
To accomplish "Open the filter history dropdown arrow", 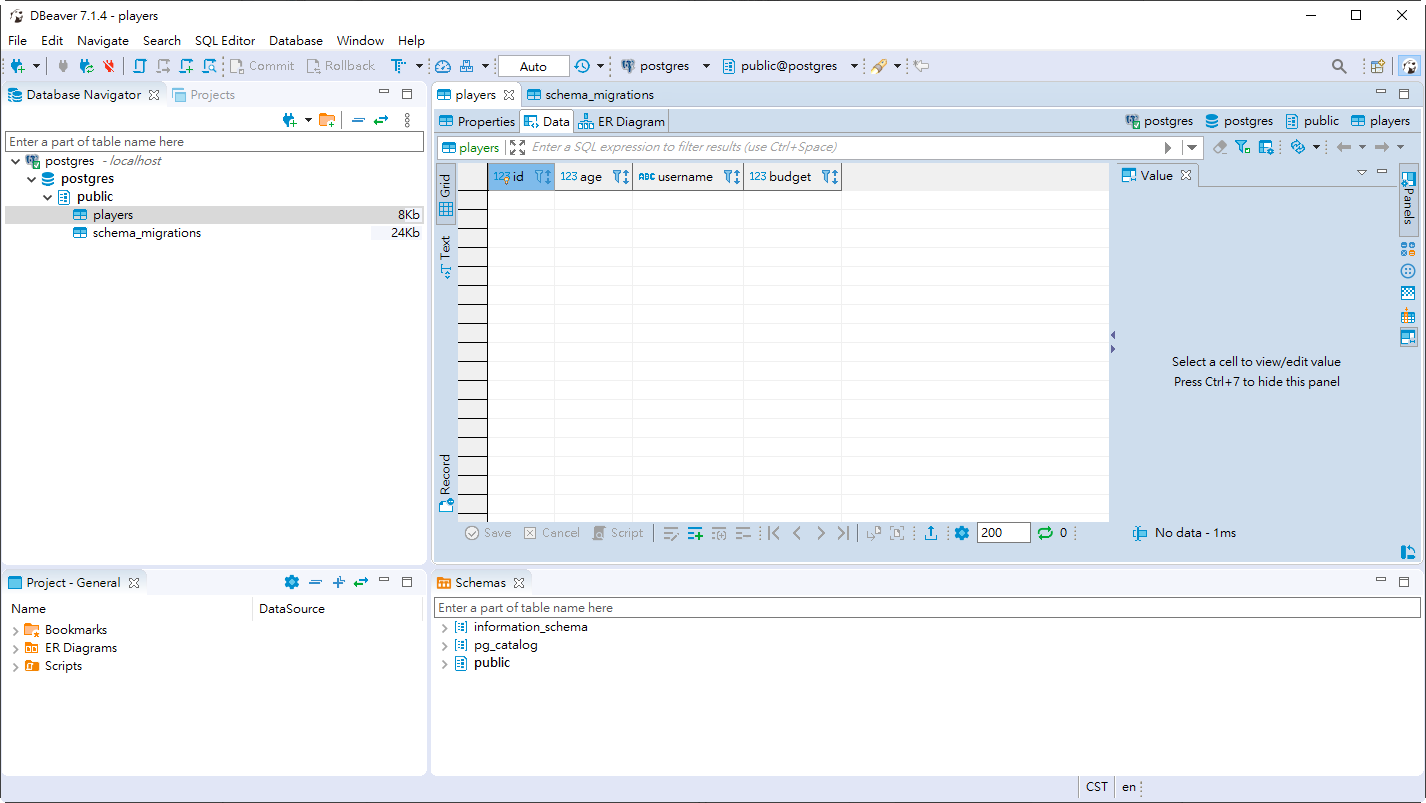I will coord(1192,147).
